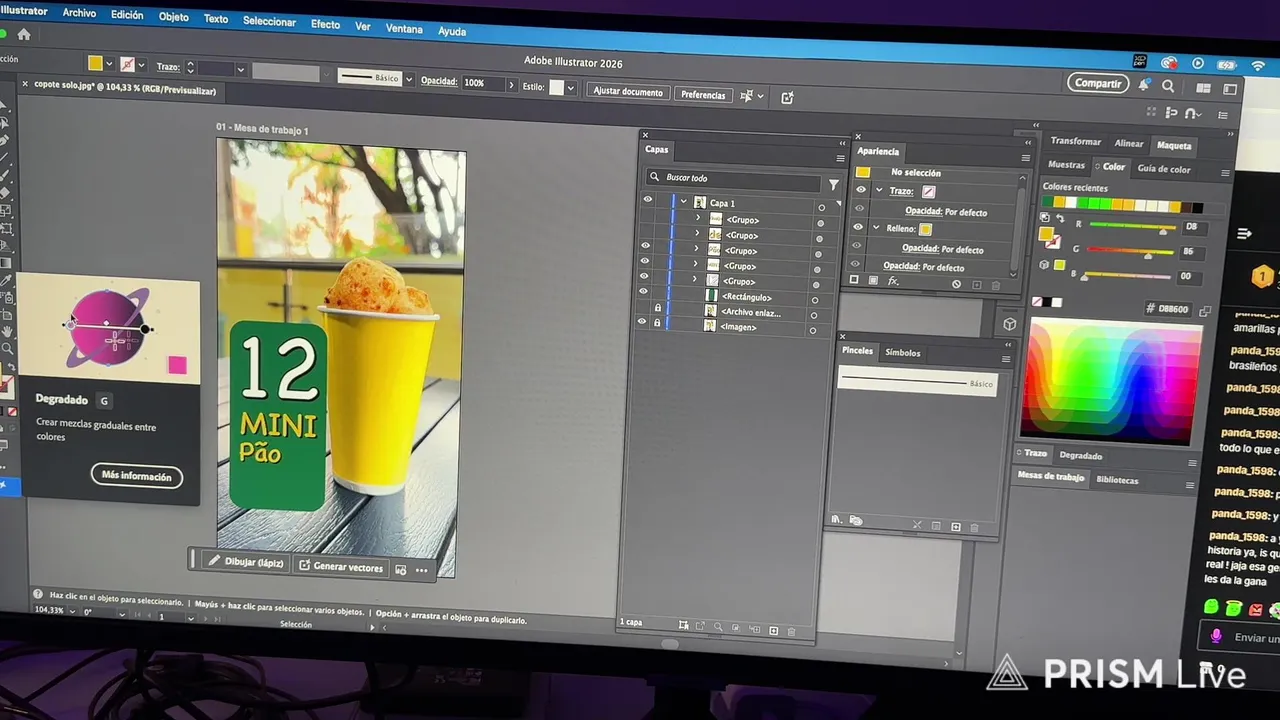Click create new layer icon at Capas panel bottom
1280x720 pixels.
772,631
